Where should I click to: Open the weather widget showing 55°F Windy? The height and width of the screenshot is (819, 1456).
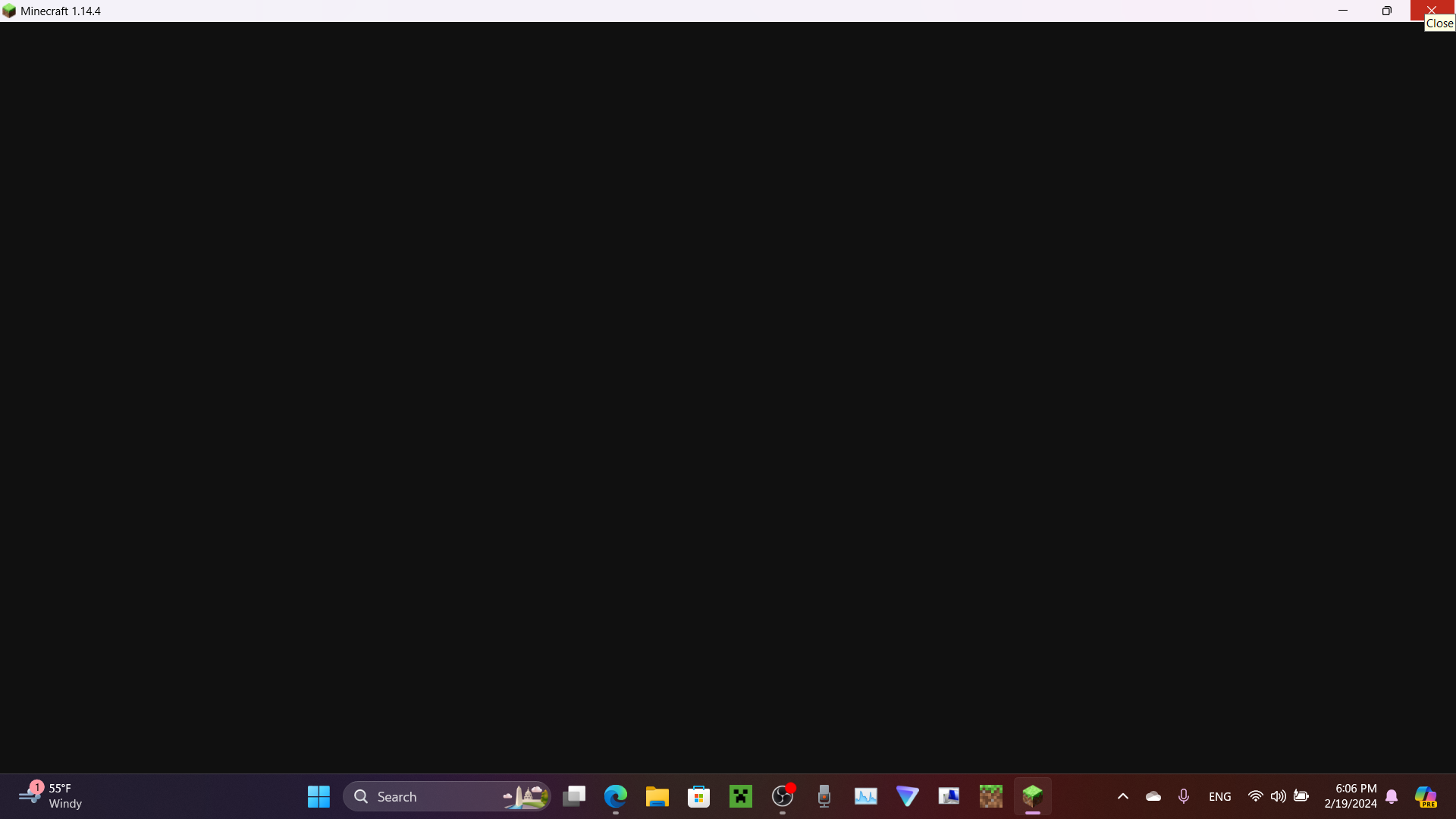point(51,796)
